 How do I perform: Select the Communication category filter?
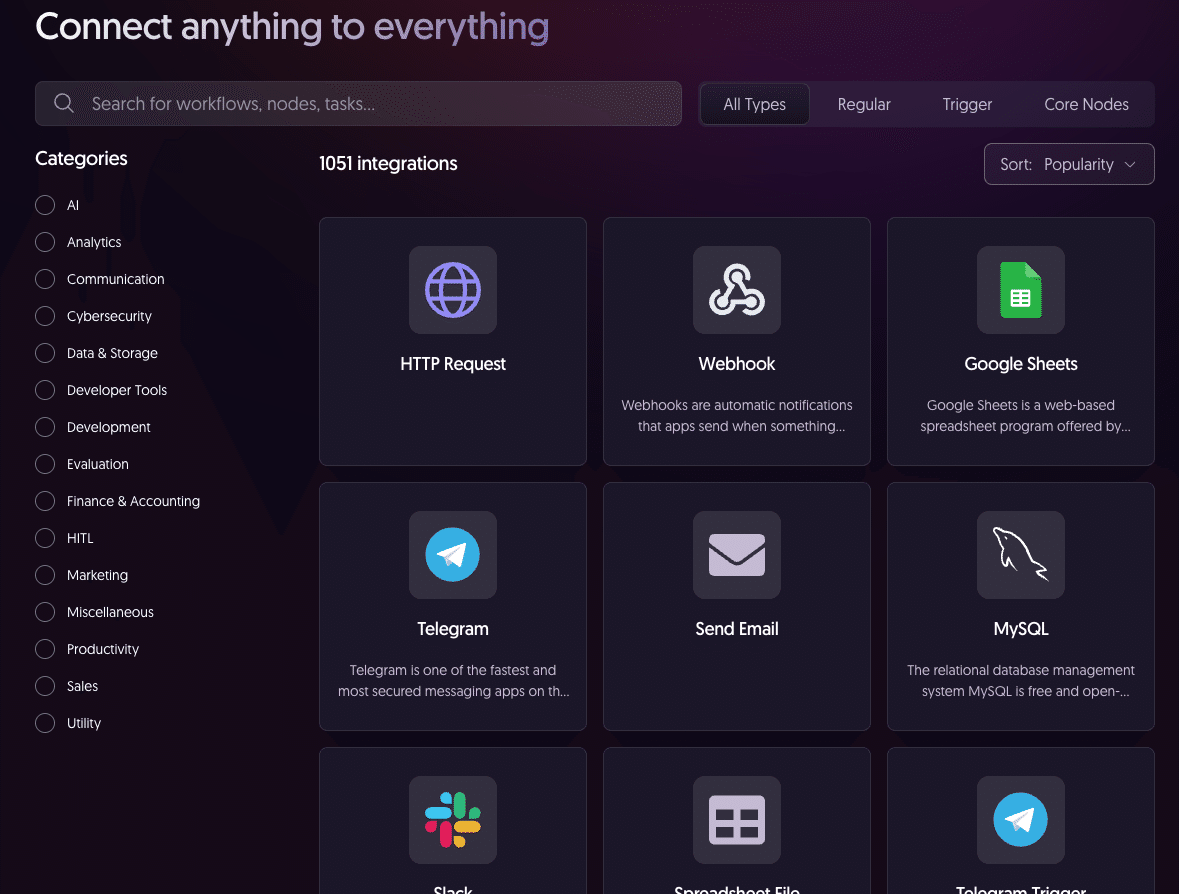coord(45,279)
